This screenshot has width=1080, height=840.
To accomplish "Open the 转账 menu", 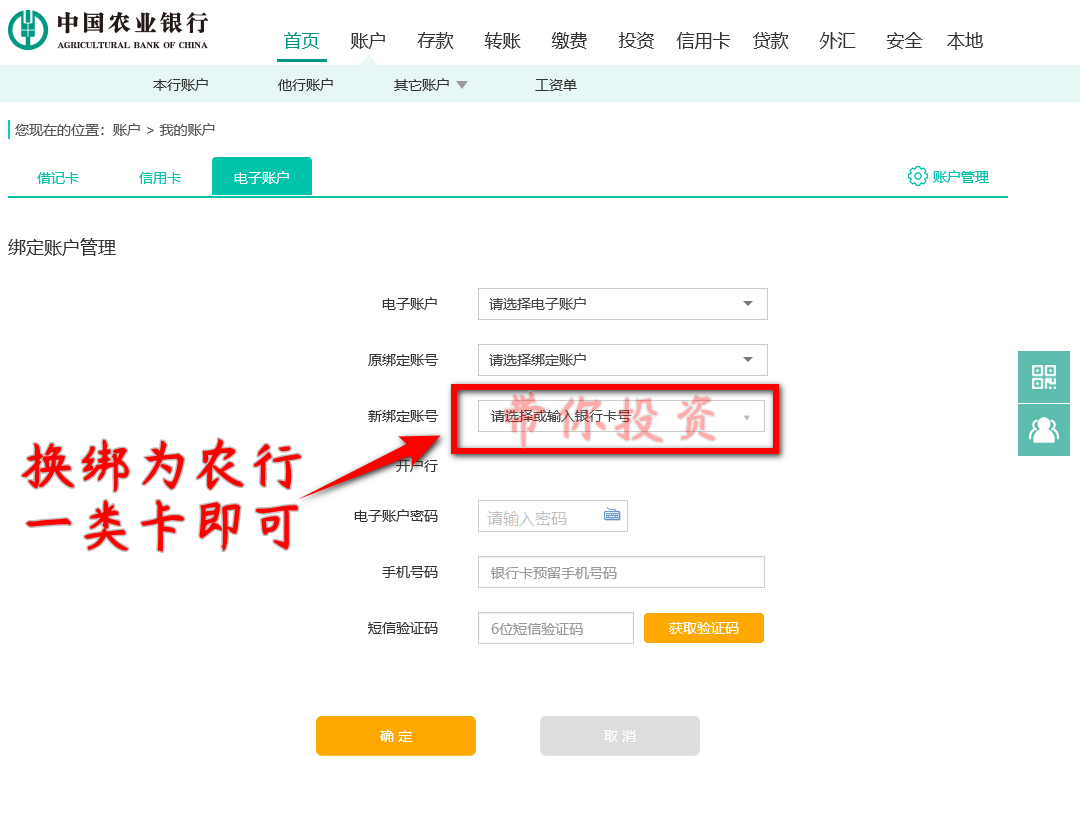I will point(502,41).
